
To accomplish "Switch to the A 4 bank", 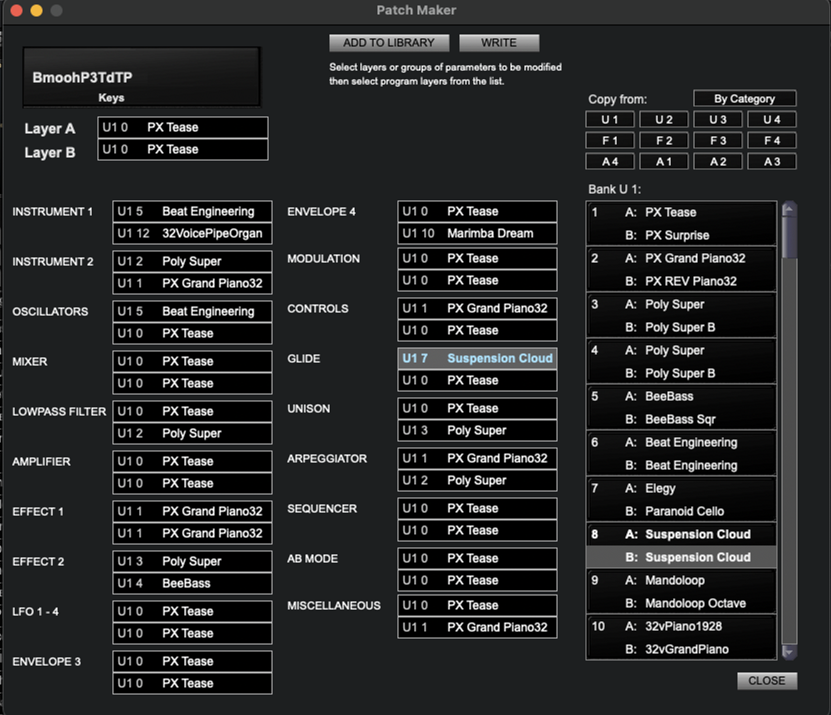I will [x=609, y=162].
